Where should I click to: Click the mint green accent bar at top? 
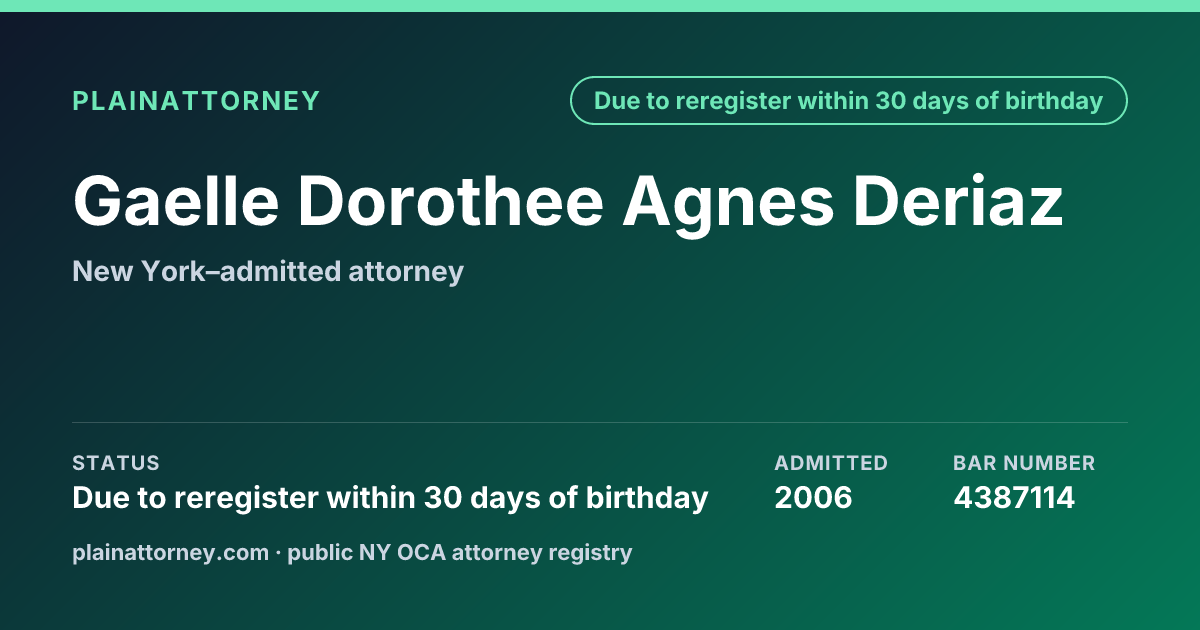coord(600,6)
